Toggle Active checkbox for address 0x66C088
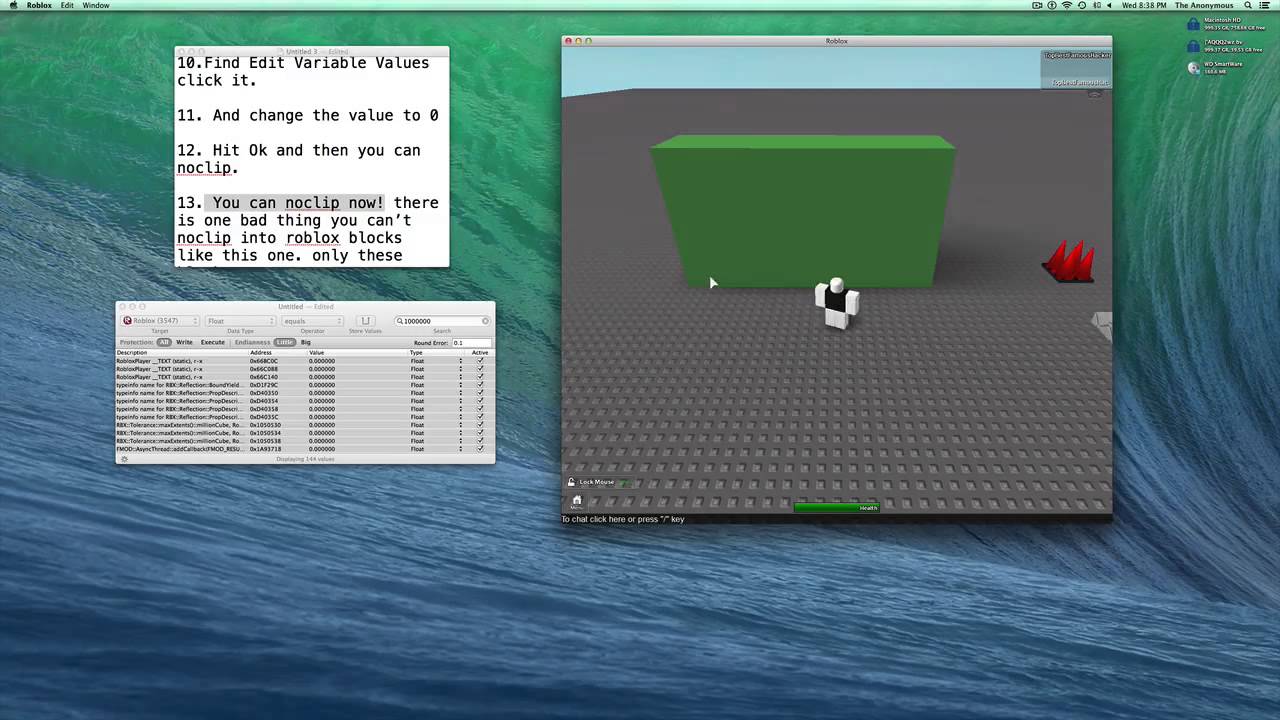Viewport: 1280px width, 720px height. coord(480,369)
